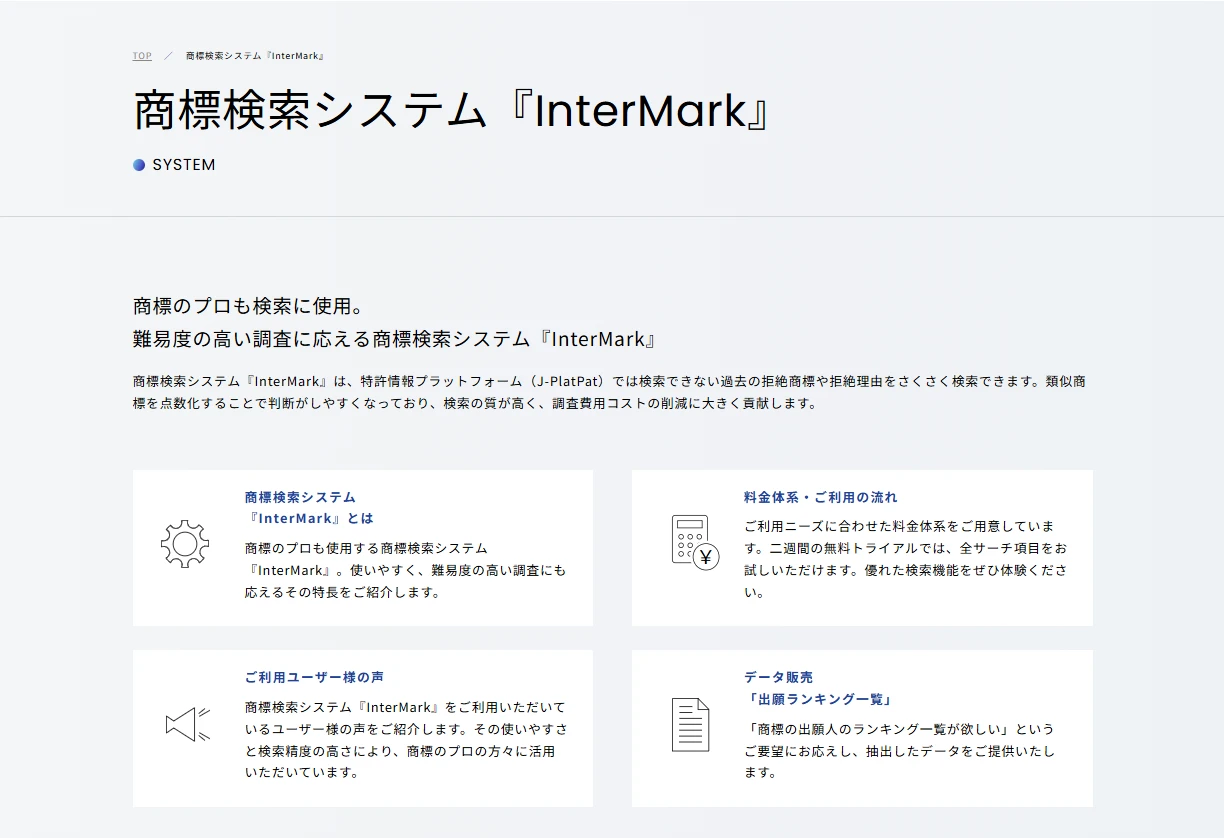Click the ranking data card description text
The width and height of the screenshot is (1224, 838).
[900, 750]
